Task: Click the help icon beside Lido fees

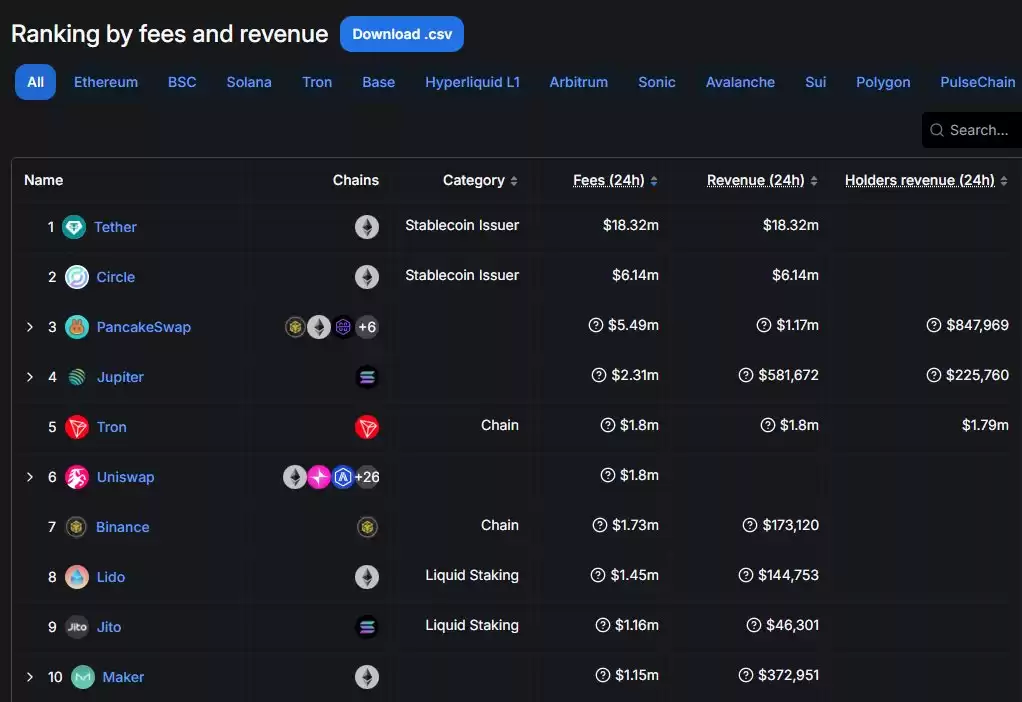Action: pyautogui.click(x=598, y=575)
